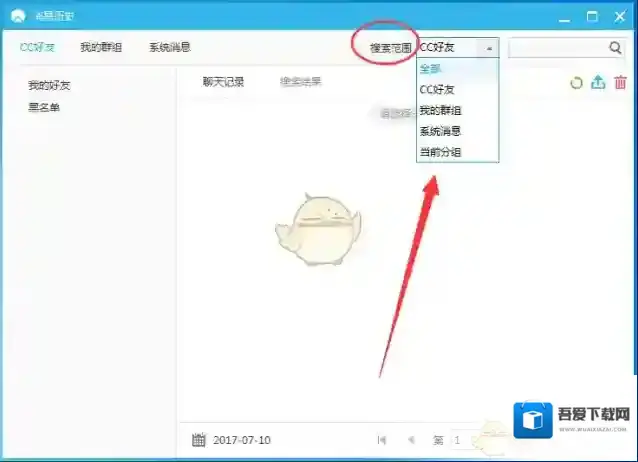This screenshot has height=462, width=638.
Task: Go to first page arrow icon
Action: click(x=382, y=440)
